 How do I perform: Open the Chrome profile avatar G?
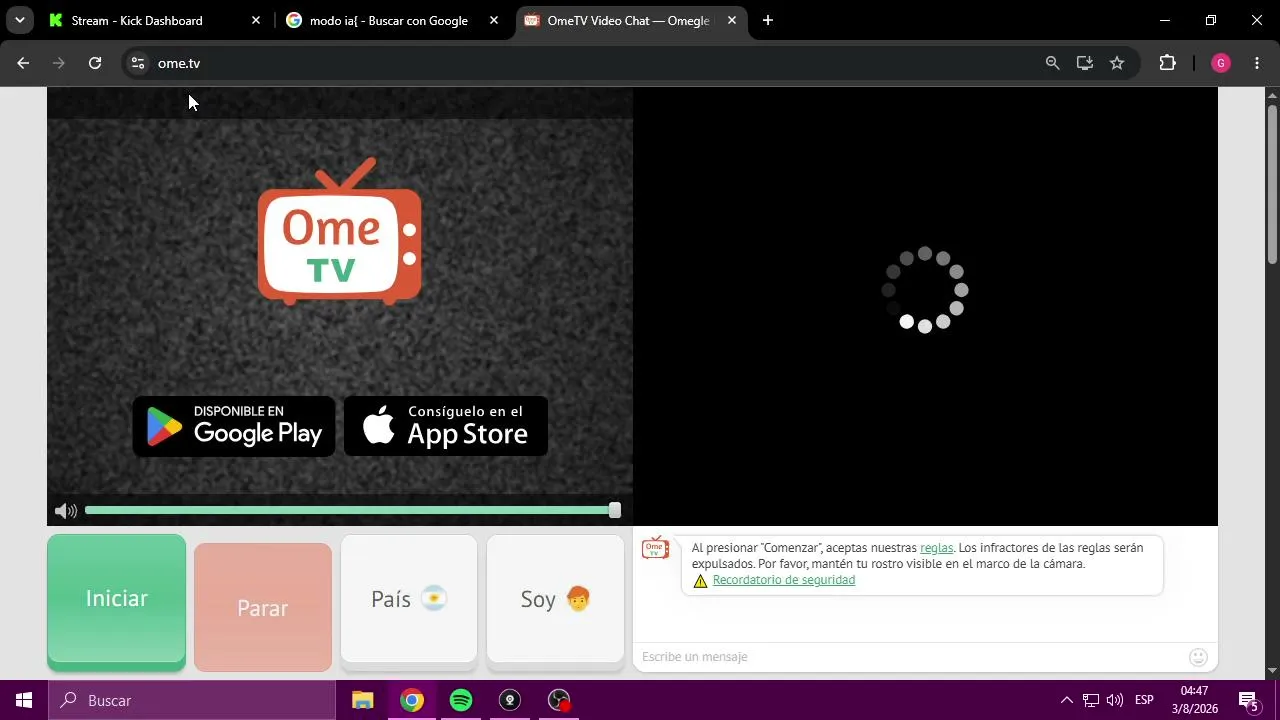[1221, 63]
